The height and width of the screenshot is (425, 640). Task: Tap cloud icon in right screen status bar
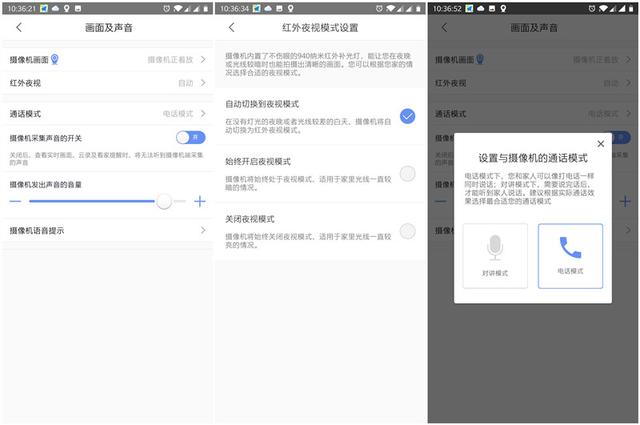click(481, 8)
